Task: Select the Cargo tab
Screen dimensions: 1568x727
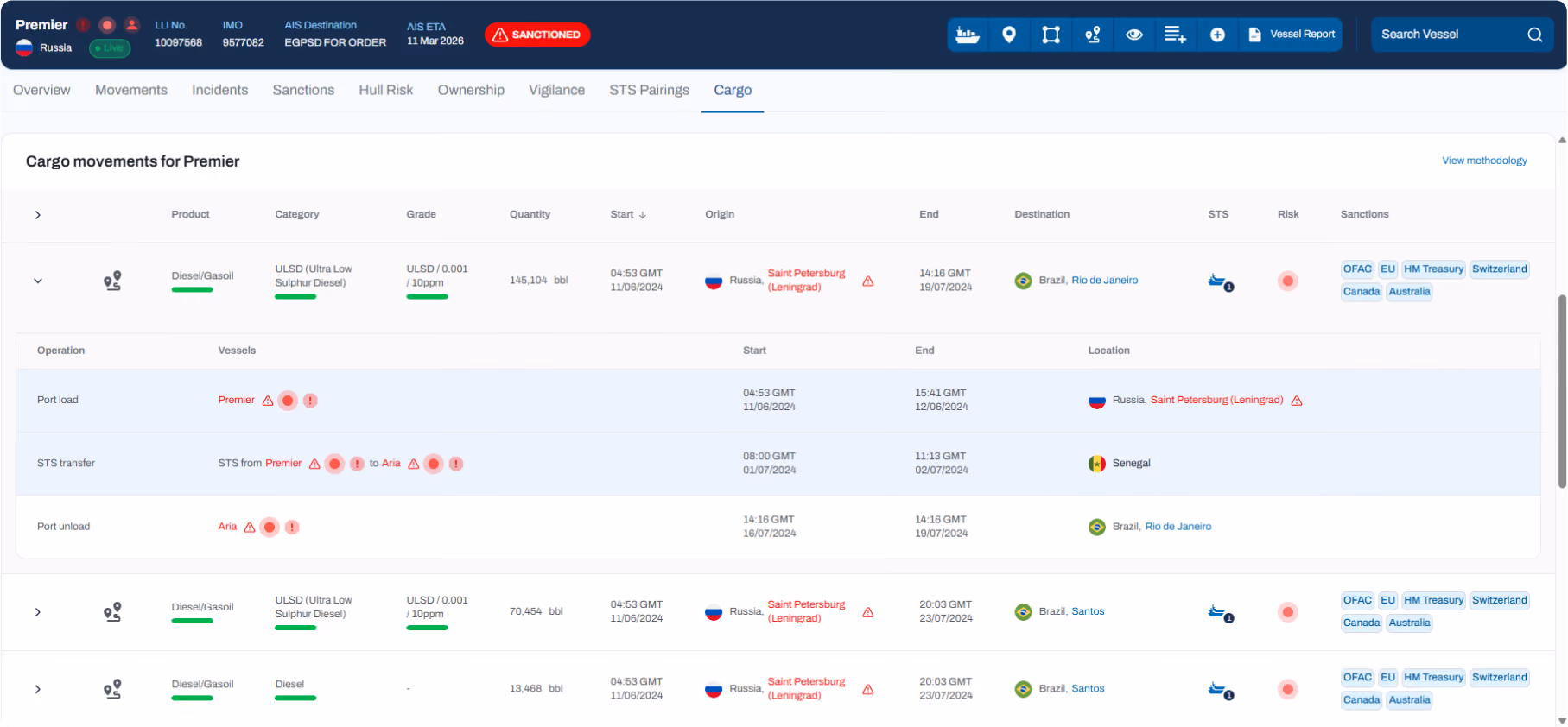Action: point(733,90)
